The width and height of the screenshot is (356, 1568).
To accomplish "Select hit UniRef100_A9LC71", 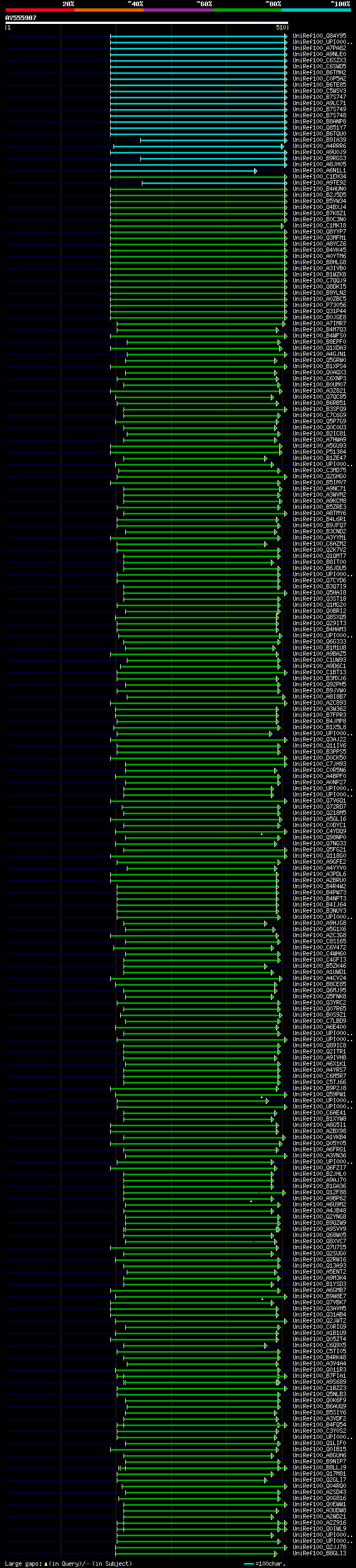I will pyautogui.click(x=319, y=103).
